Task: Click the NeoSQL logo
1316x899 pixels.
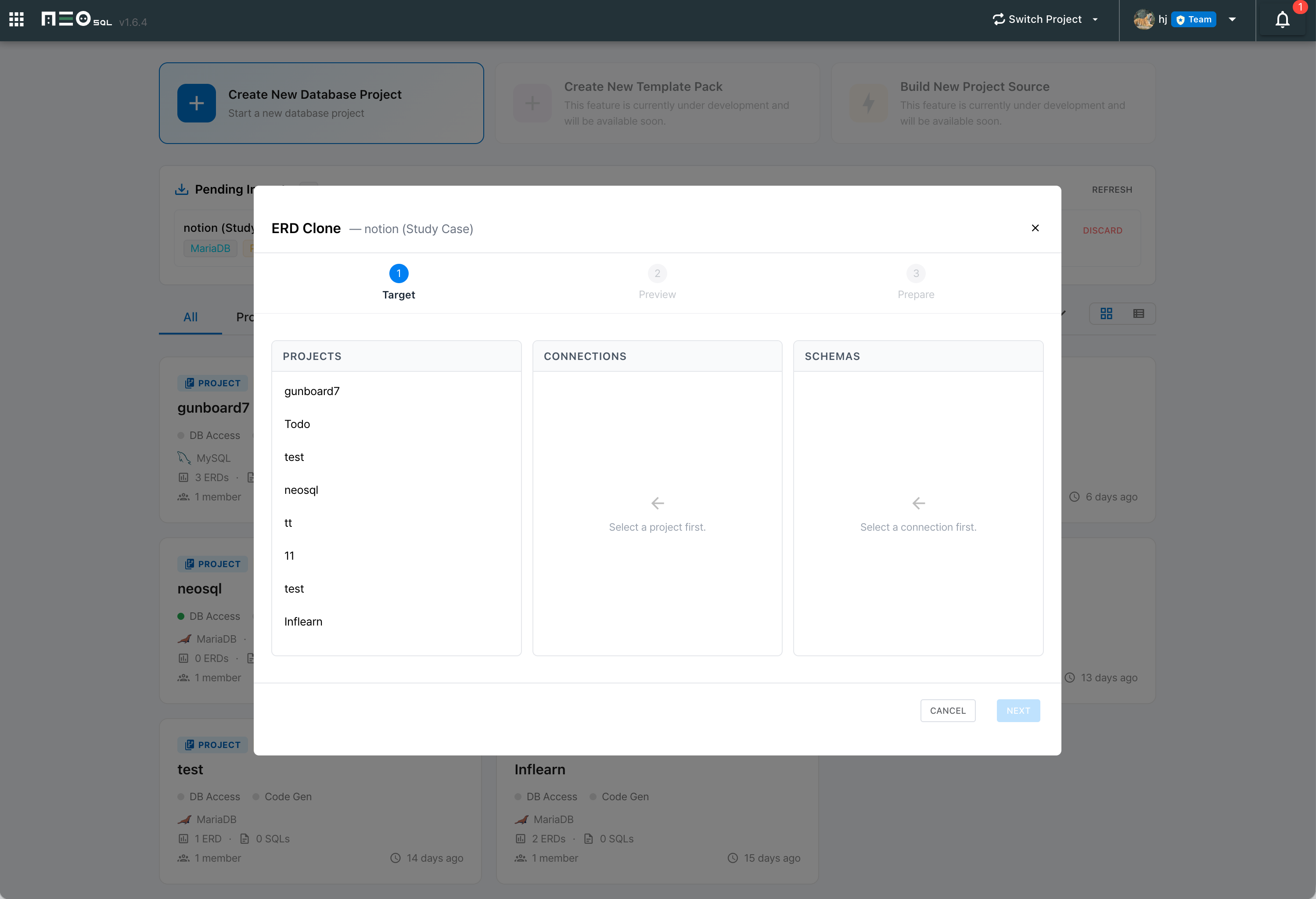Action: click(76, 19)
